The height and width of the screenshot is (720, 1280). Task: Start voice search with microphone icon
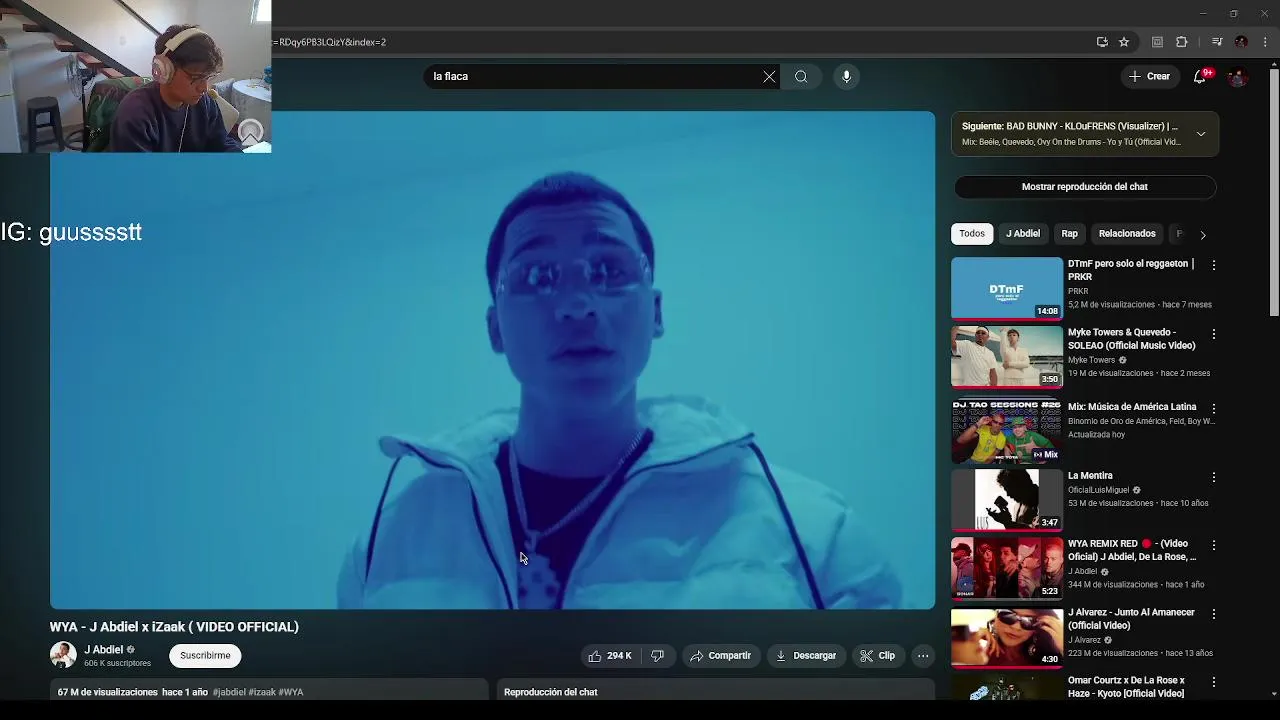coord(846,76)
